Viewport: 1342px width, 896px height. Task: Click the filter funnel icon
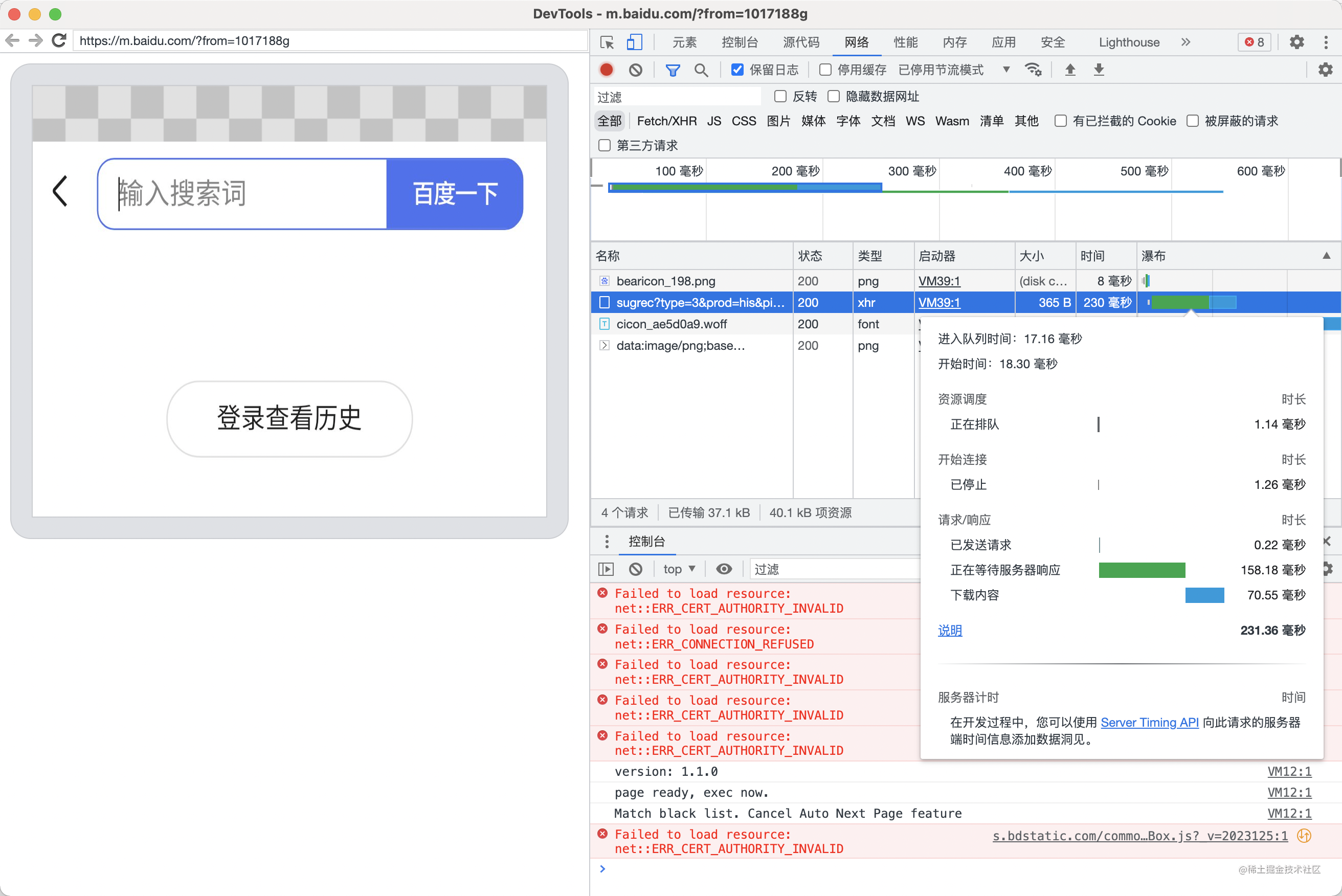click(671, 69)
